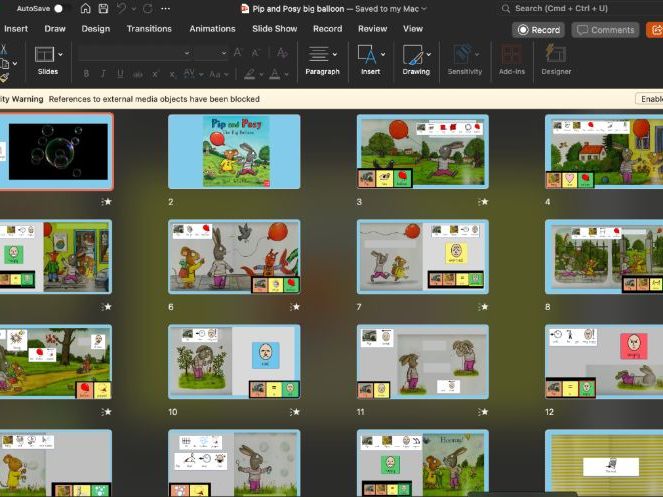The image size is (663, 497).
Task: Click the Save disk icon
Action: coord(103,8)
